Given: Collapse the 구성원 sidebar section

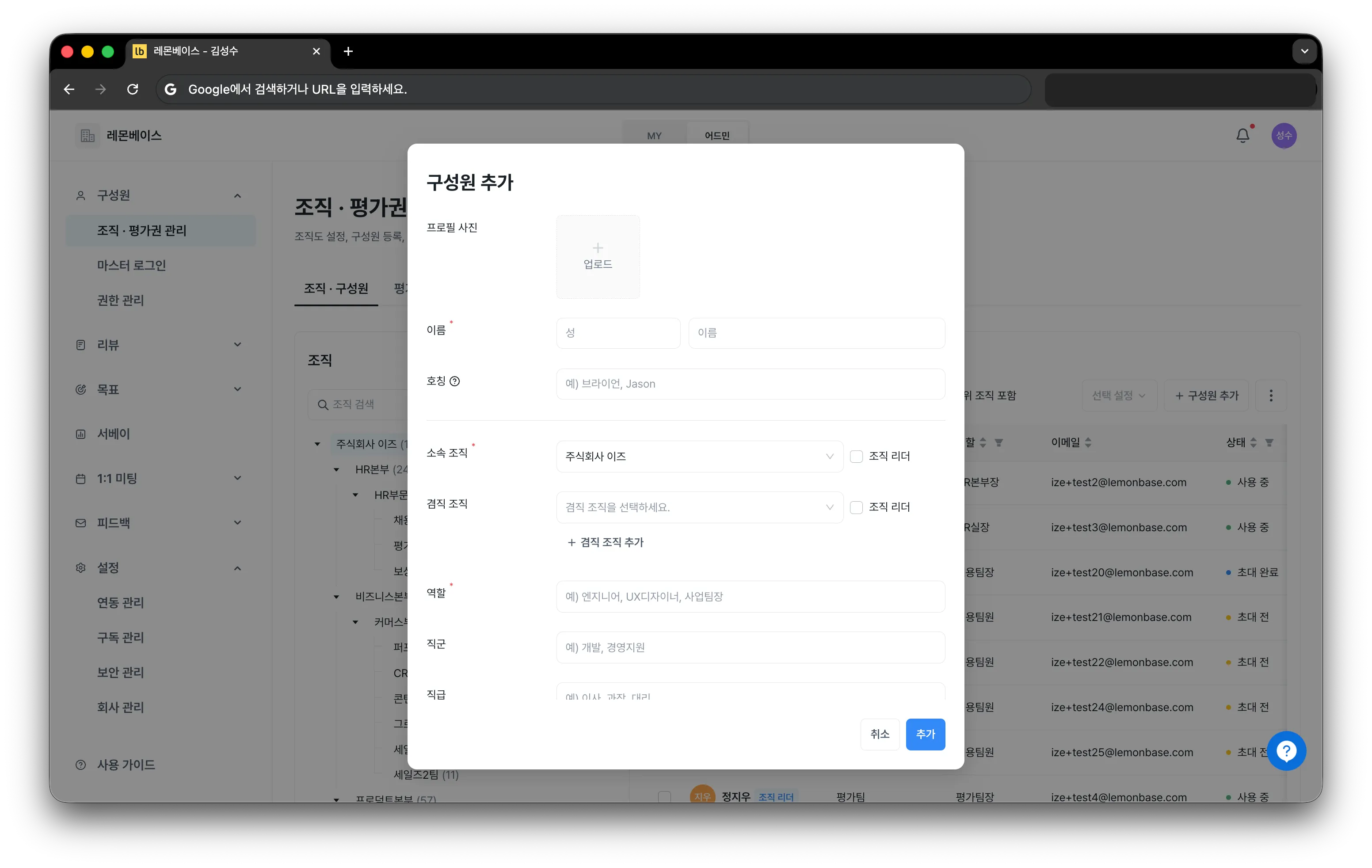Looking at the screenshot, I should click(238, 195).
